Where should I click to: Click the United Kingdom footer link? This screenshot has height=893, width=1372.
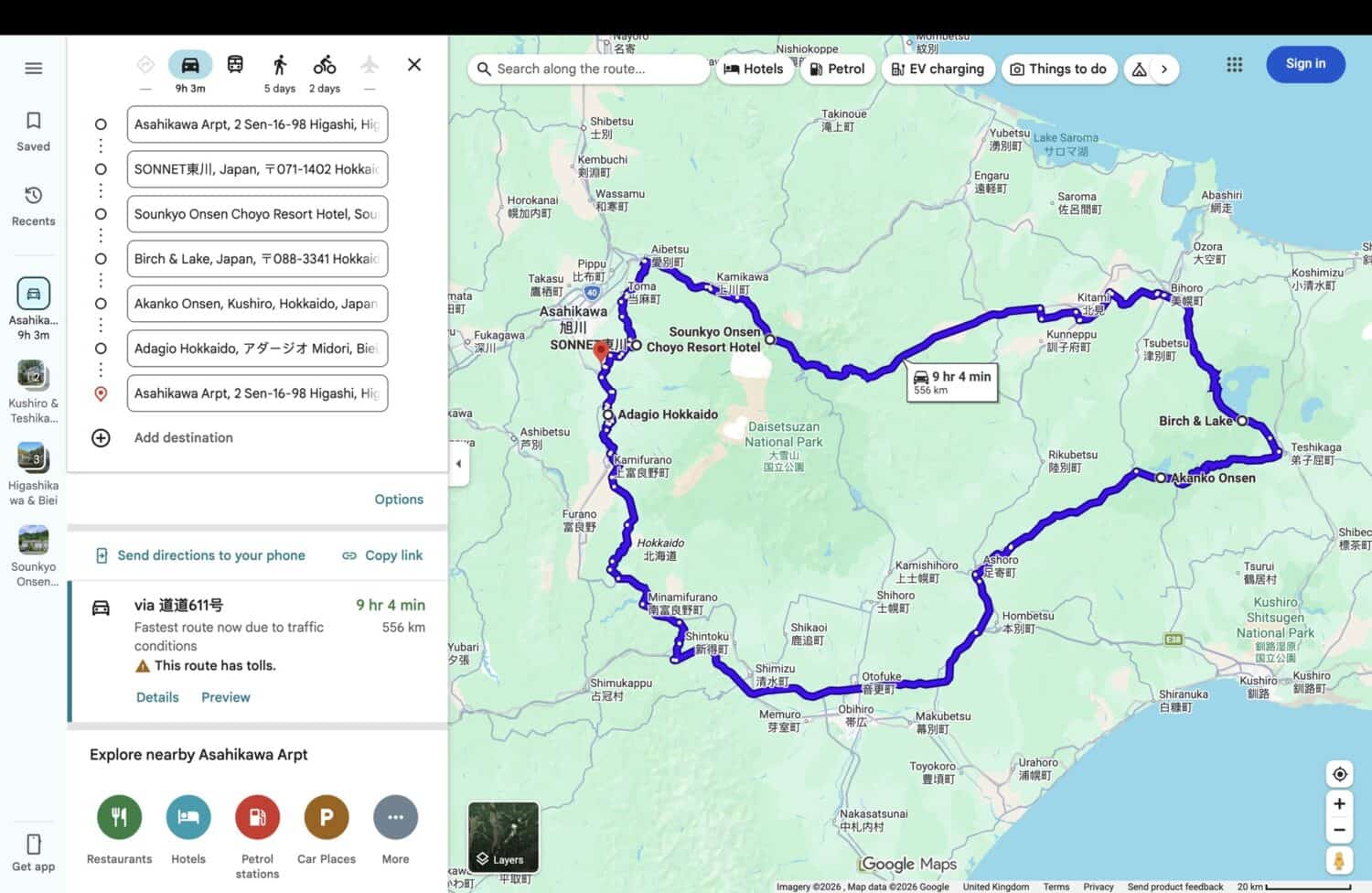coord(996,887)
